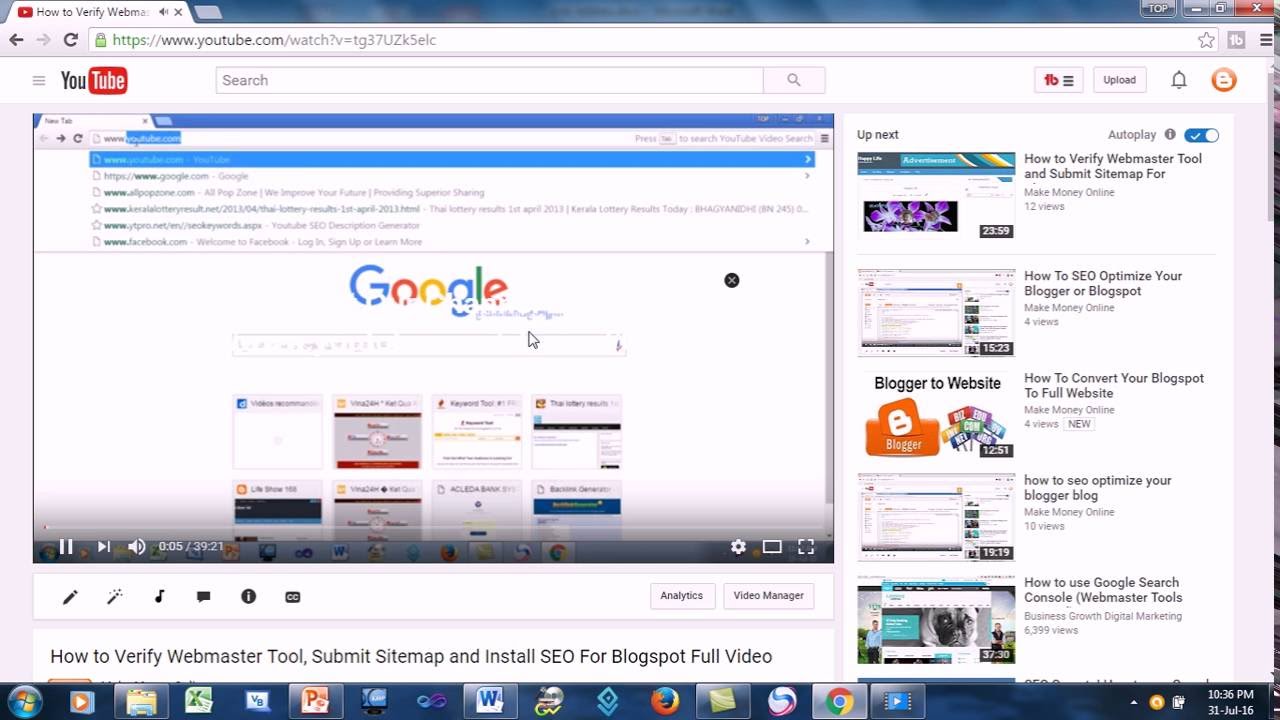The image size is (1280, 720).
Task: Open the Chrome menu button
Action: 1265,40
